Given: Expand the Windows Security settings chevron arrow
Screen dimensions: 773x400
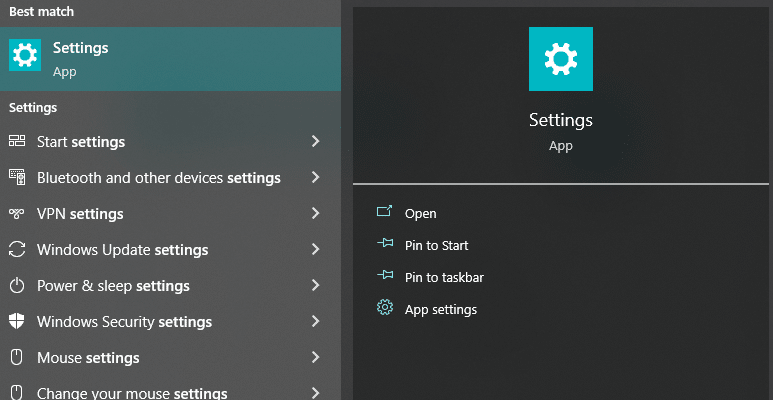Looking at the screenshot, I should pyautogui.click(x=316, y=322).
